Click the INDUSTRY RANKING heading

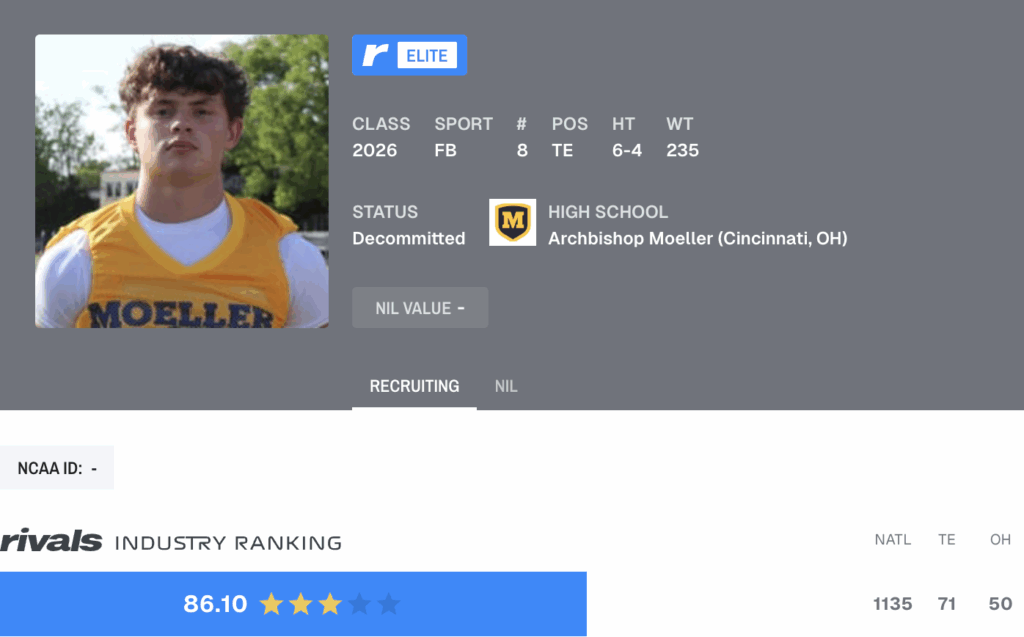pos(229,543)
